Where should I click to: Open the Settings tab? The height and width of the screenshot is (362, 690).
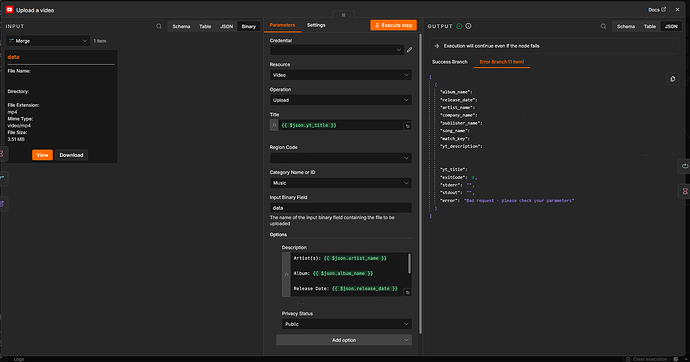(316, 25)
